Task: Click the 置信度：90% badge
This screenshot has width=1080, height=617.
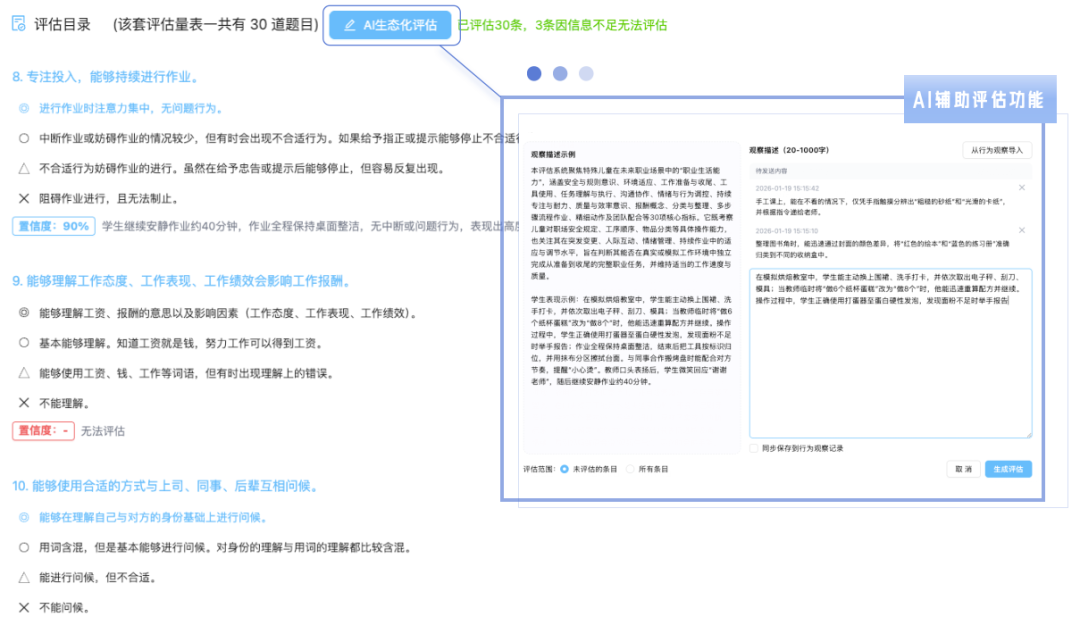Action: coord(54,226)
